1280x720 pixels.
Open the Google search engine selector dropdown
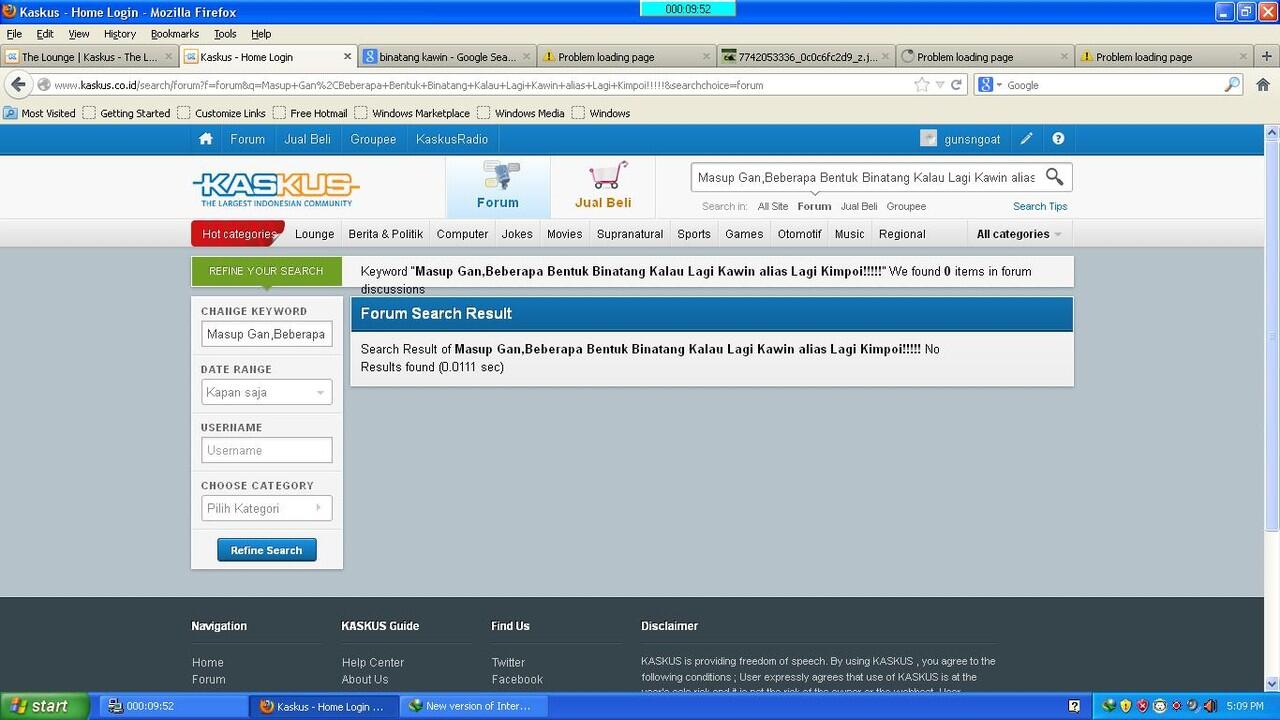[x=990, y=85]
